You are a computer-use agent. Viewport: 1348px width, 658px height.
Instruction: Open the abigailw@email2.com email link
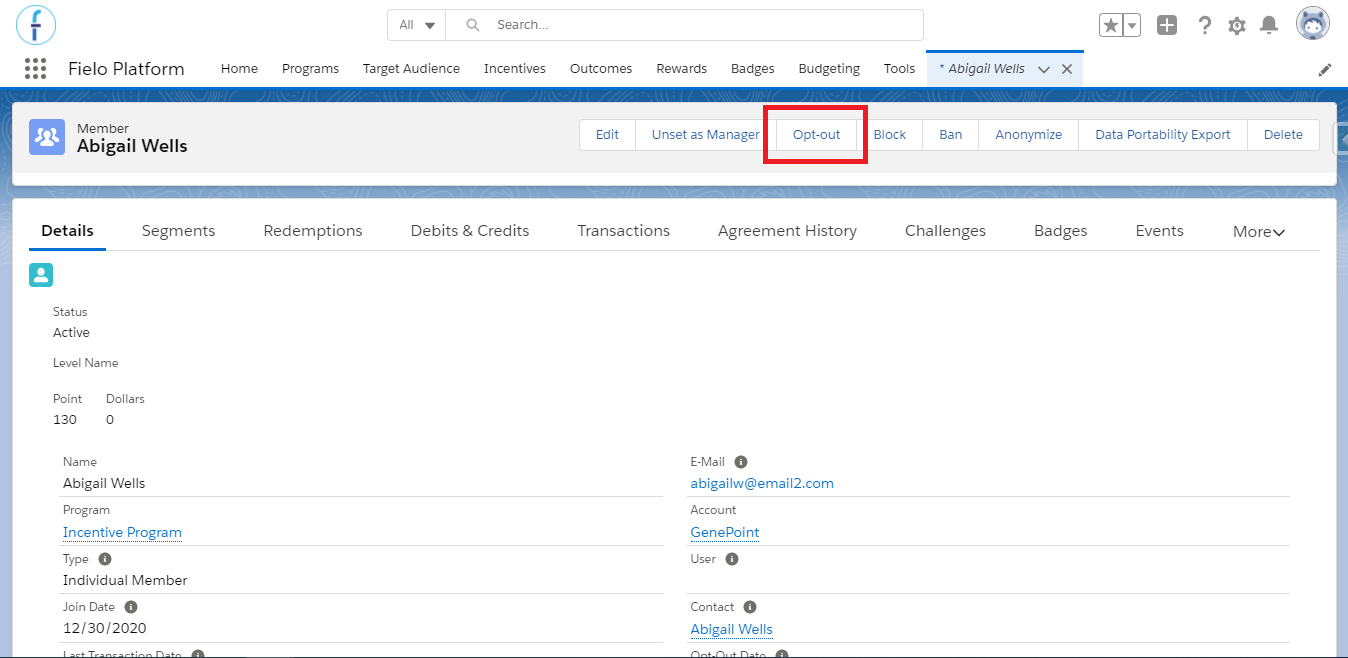pyautogui.click(x=762, y=483)
